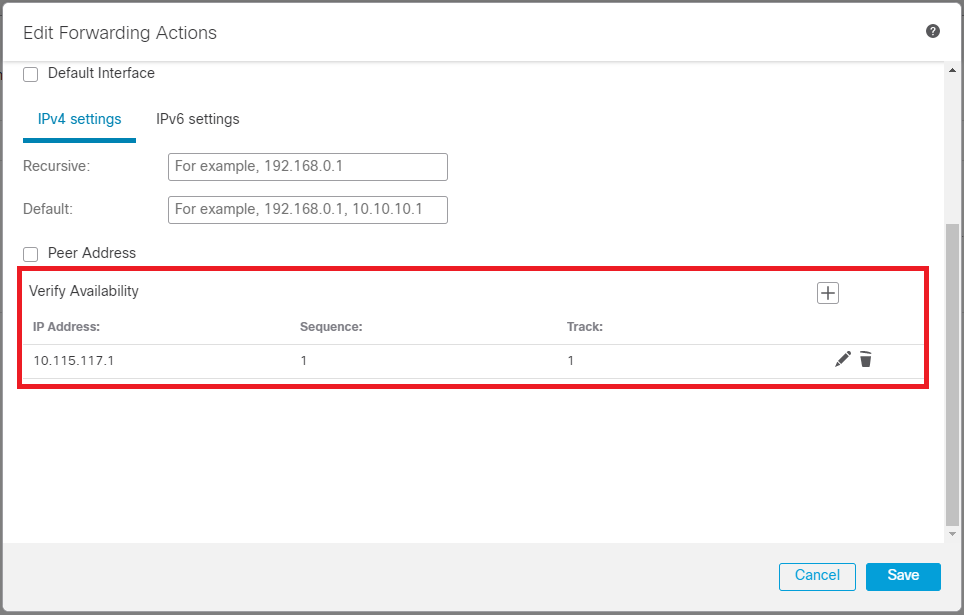Delete the 10.115.117.1 entry with trash icon

(866, 359)
